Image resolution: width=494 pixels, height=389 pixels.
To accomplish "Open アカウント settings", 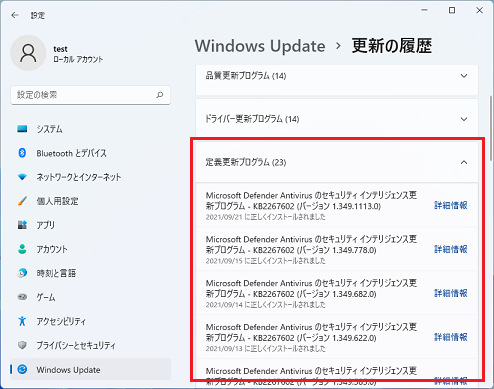I will coord(90,249).
